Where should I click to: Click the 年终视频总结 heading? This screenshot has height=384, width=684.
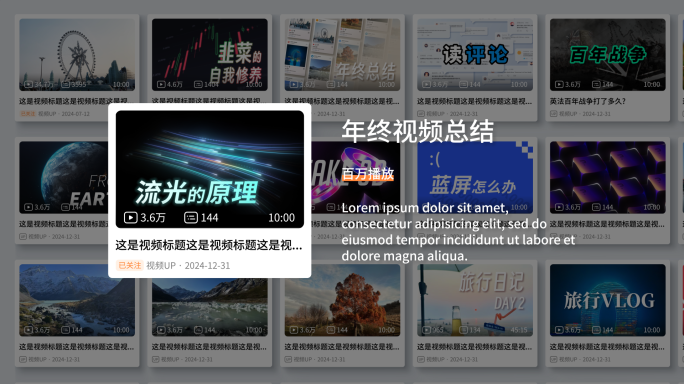[x=418, y=131]
